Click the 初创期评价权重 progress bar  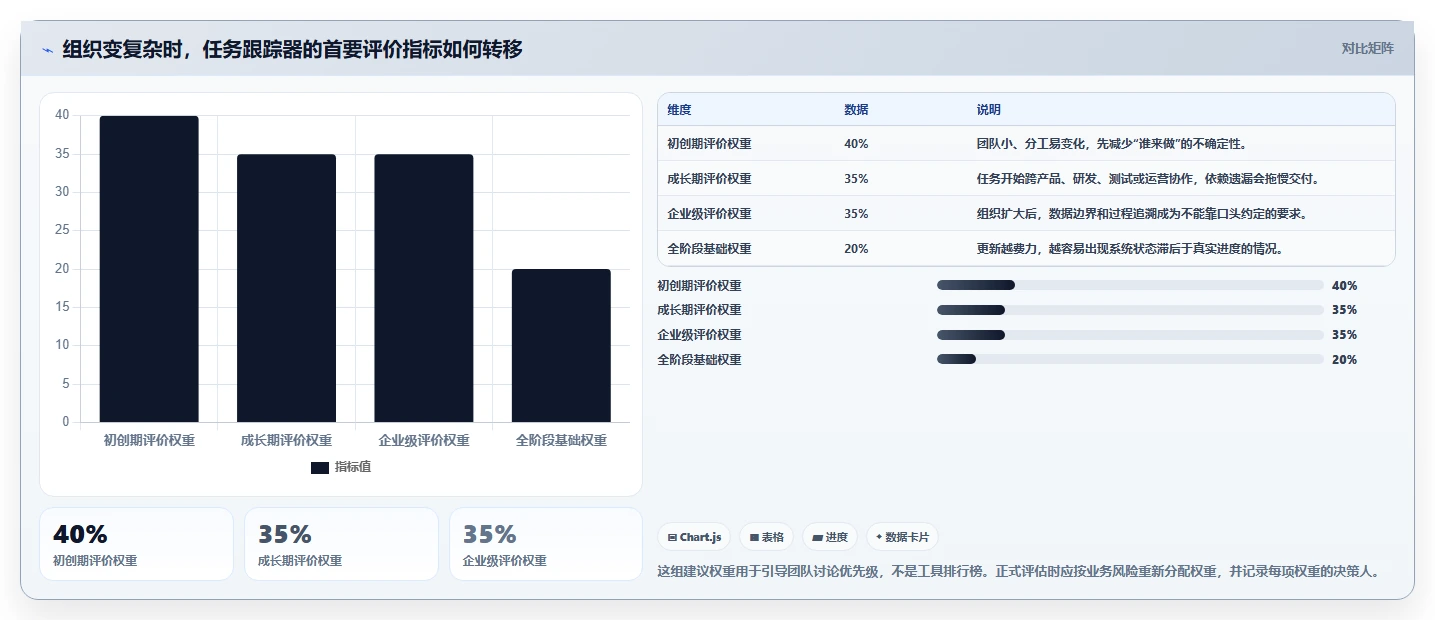(1130, 285)
